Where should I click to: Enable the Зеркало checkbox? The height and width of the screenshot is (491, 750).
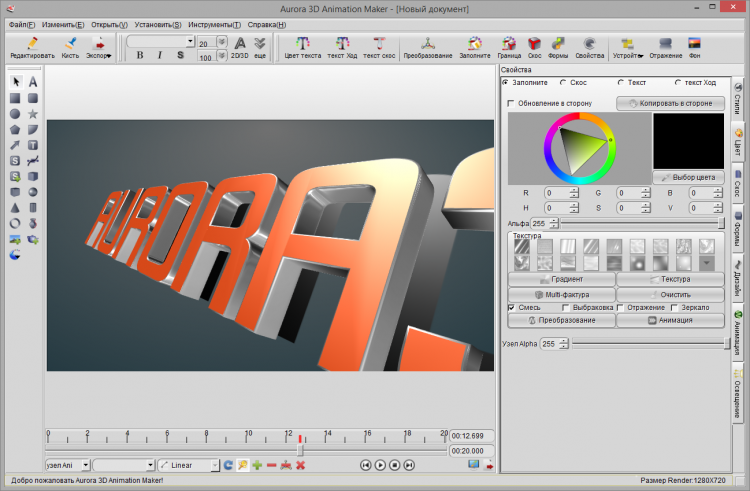(x=674, y=307)
